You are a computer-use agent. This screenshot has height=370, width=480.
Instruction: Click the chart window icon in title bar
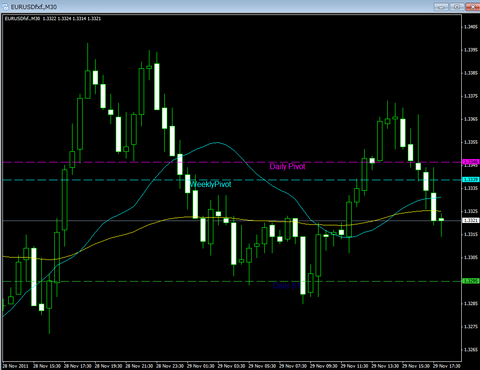tap(5, 6)
